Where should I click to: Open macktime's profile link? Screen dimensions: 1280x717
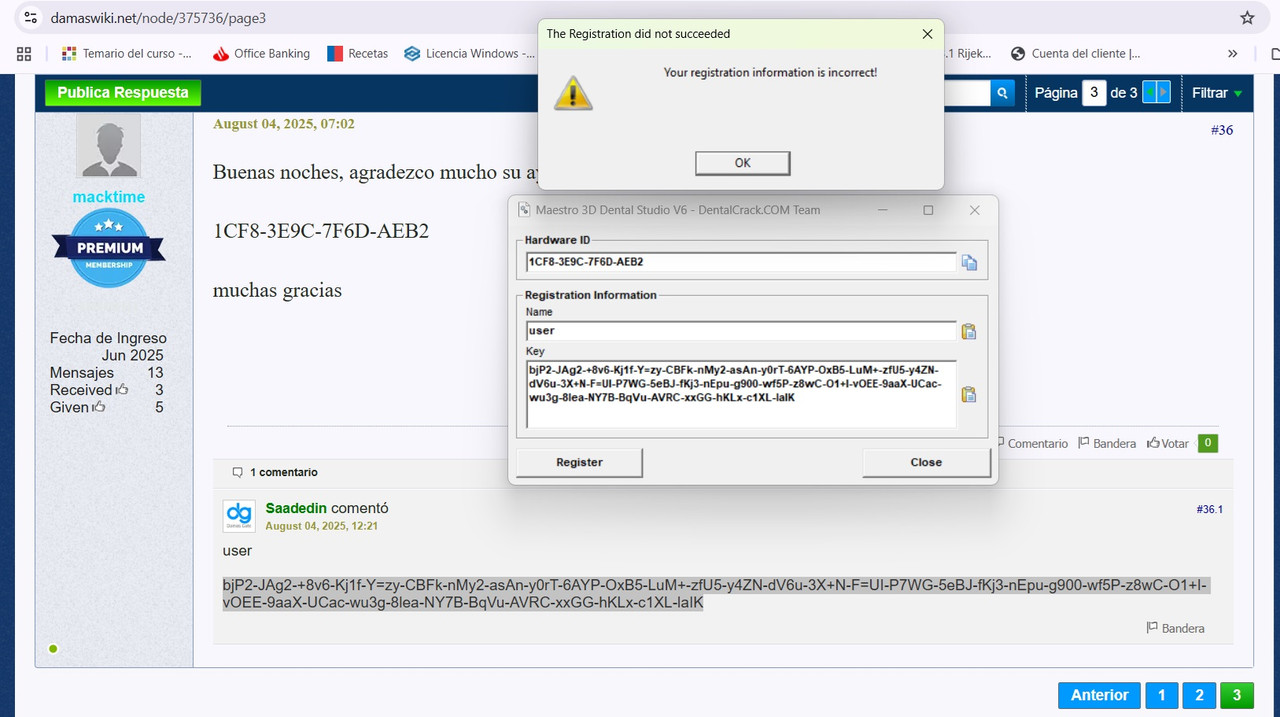pos(108,197)
